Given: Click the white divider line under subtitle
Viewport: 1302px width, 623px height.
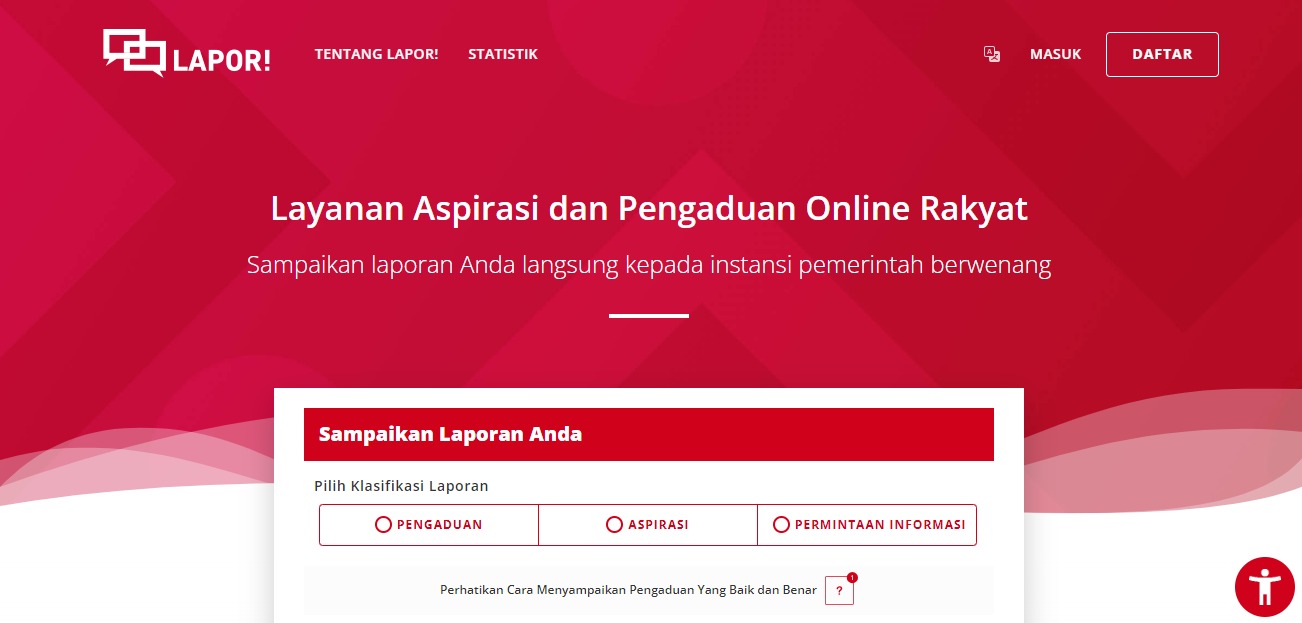Looking at the screenshot, I should tap(649, 316).
